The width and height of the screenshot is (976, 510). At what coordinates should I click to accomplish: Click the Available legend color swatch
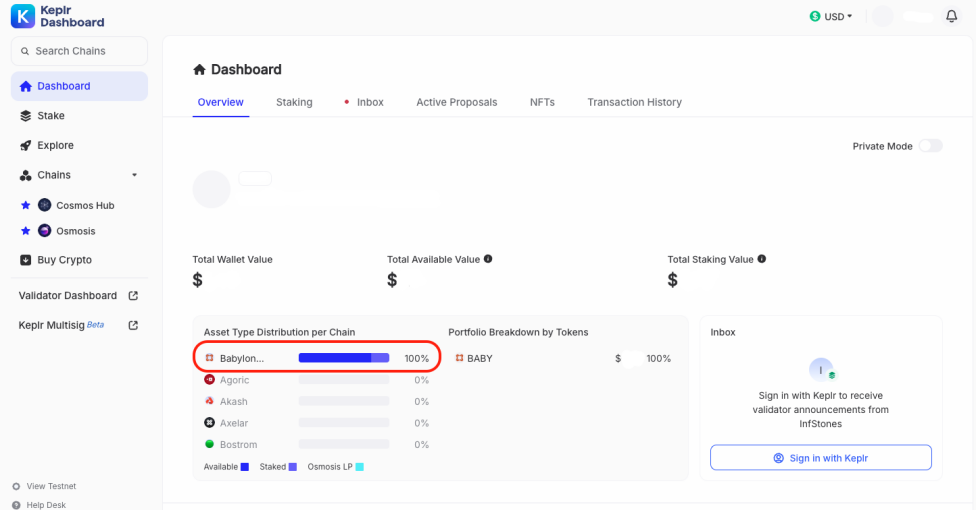245,467
